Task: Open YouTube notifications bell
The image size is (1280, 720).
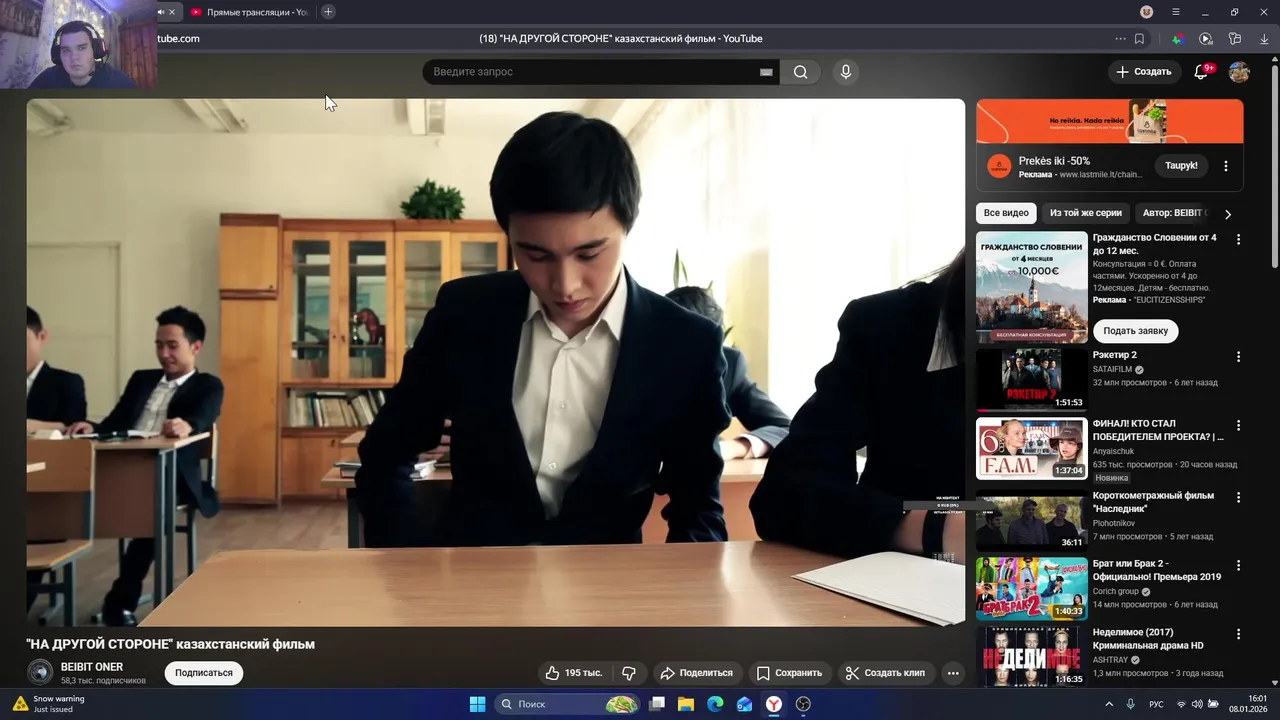Action: pyautogui.click(x=1202, y=72)
